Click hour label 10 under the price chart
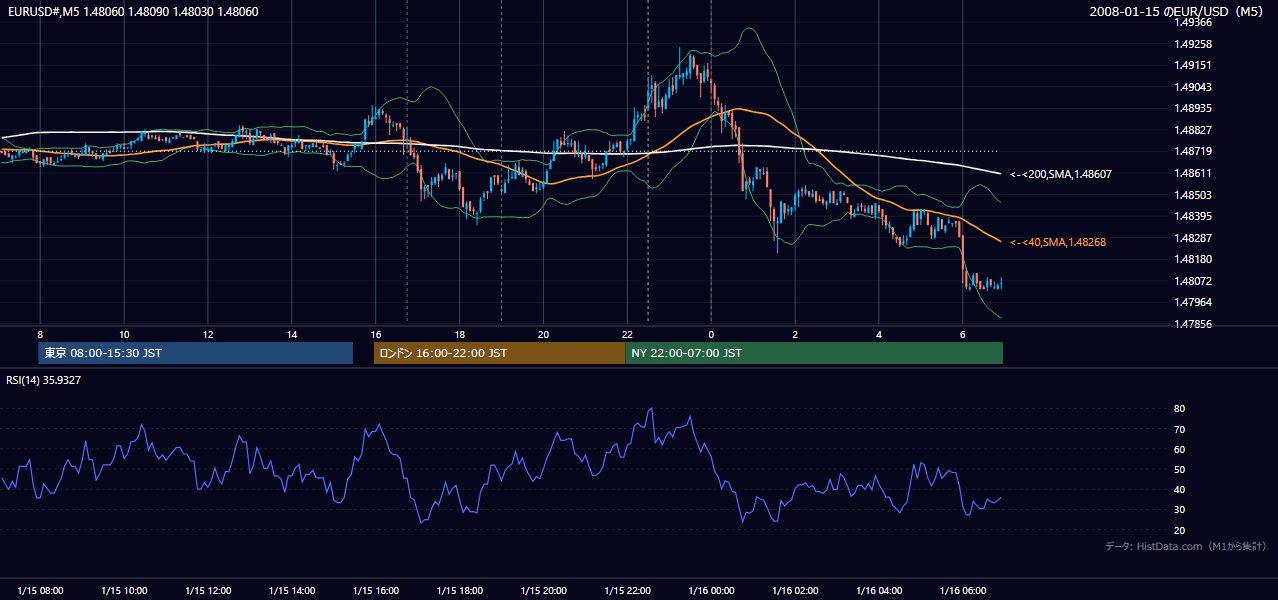The width and height of the screenshot is (1278, 600). 124,334
